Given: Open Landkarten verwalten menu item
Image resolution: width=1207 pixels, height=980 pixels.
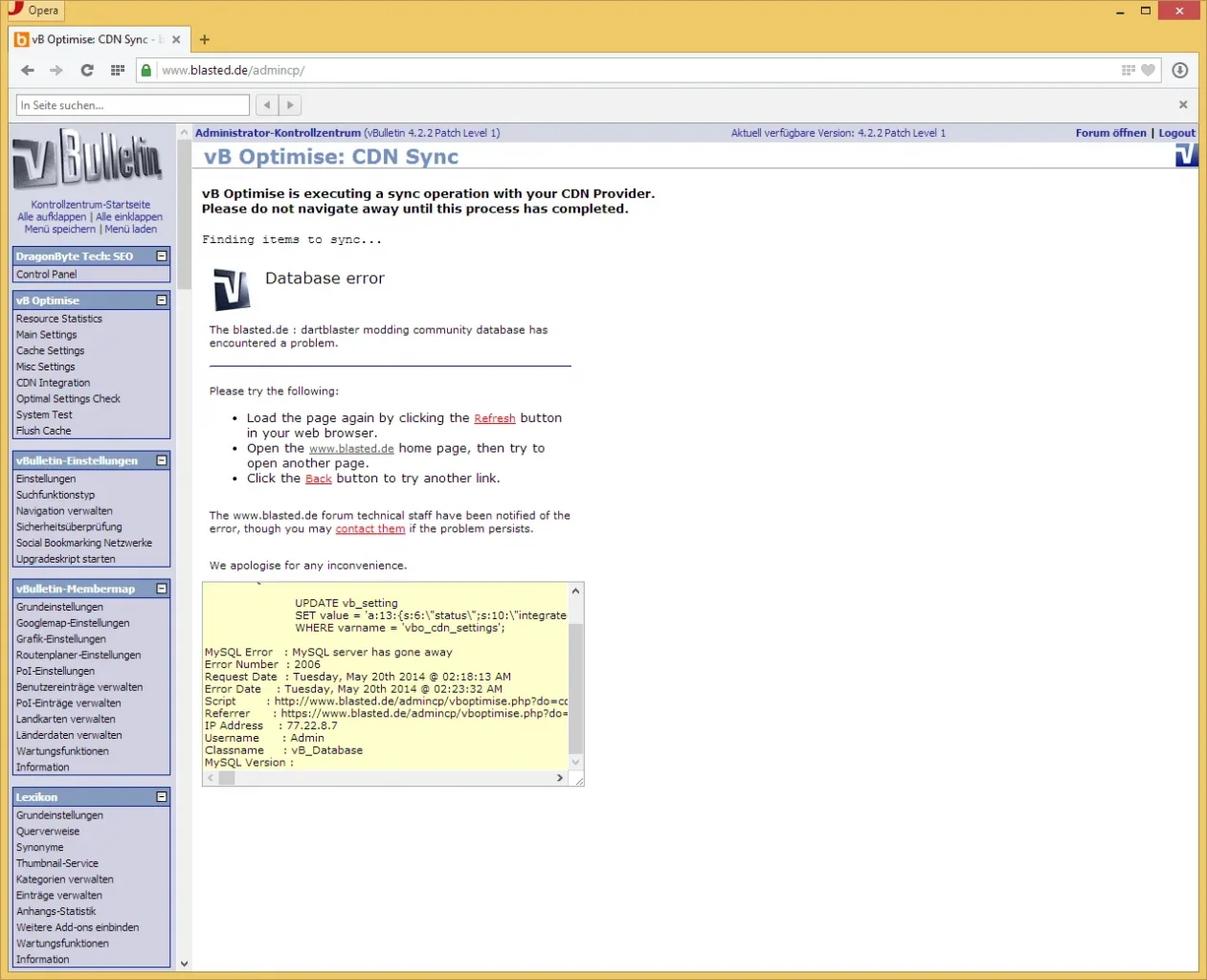Looking at the screenshot, I should click(66, 720).
